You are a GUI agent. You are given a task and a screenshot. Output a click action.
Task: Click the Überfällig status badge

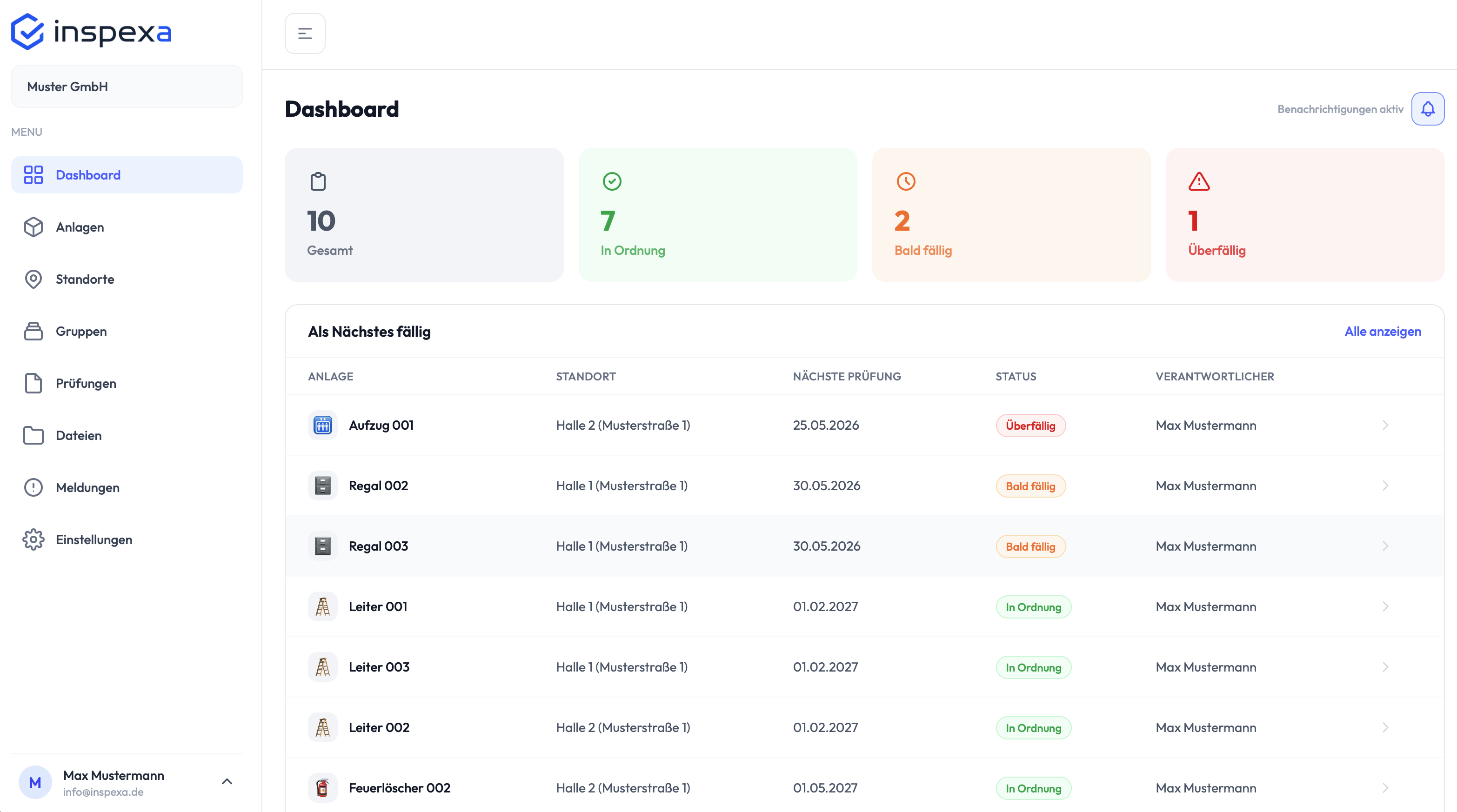1030,426
